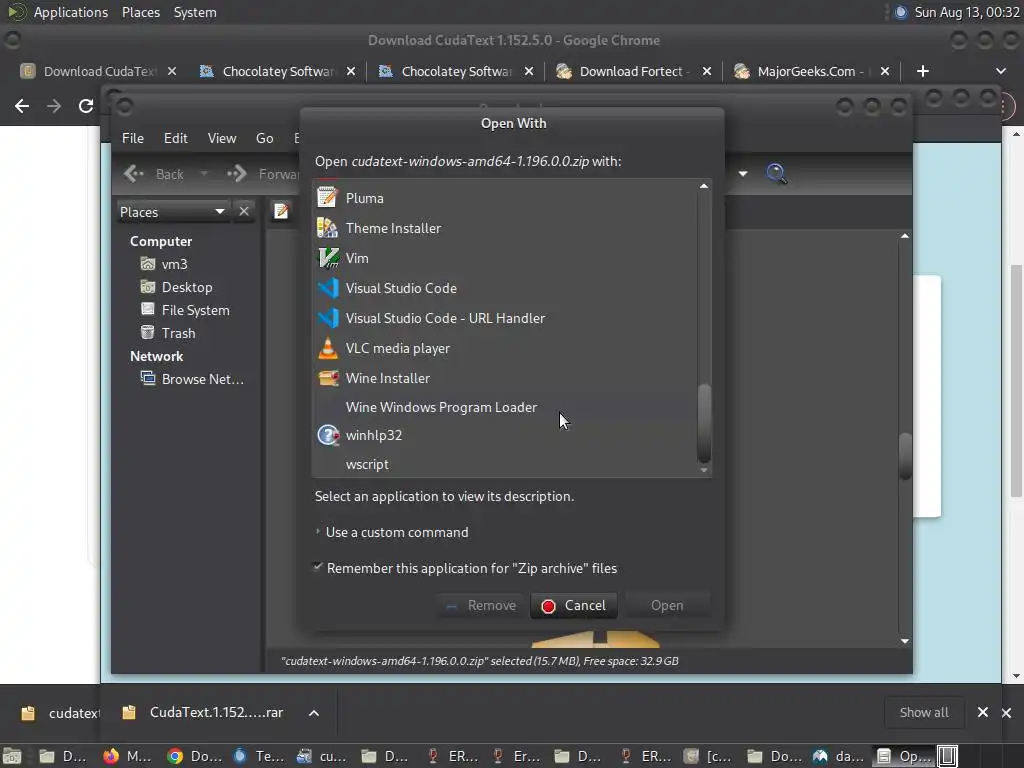Open the Places side pane dropdown
This screenshot has height=768, width=1024.
(172, 212)
